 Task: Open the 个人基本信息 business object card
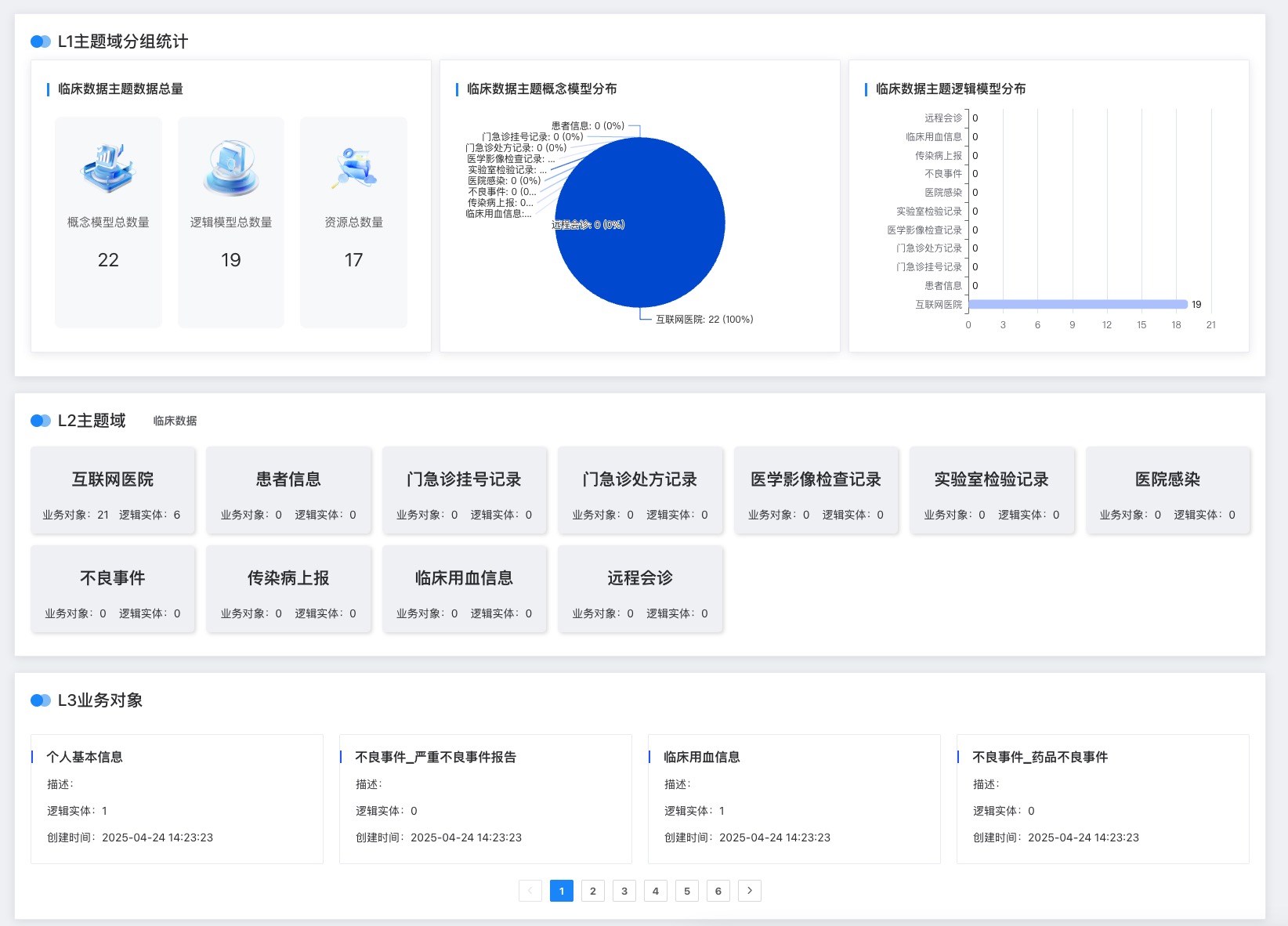point(177,799)
